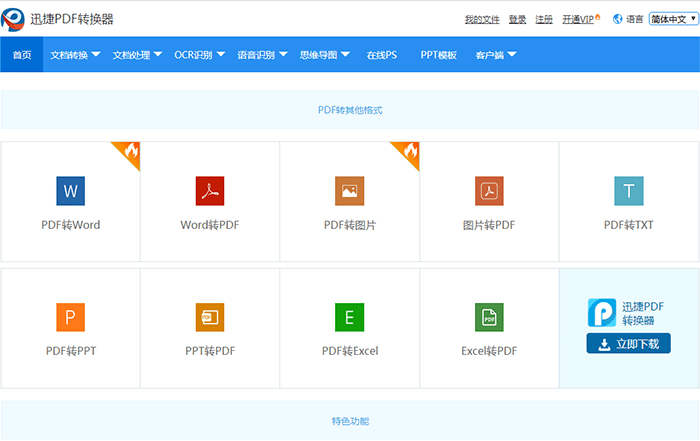Select the PDF转图片 picture icon
This screenshot has height=441, width=700.
(x=350, y=191)
